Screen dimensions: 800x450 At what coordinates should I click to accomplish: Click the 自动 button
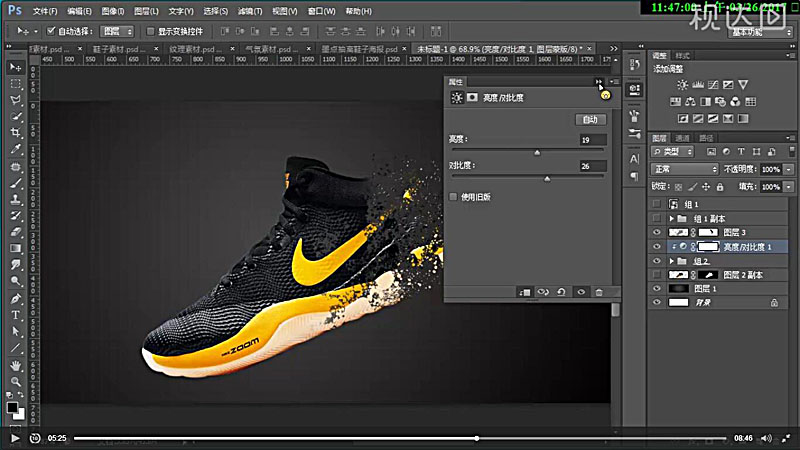tap(591, 119)
